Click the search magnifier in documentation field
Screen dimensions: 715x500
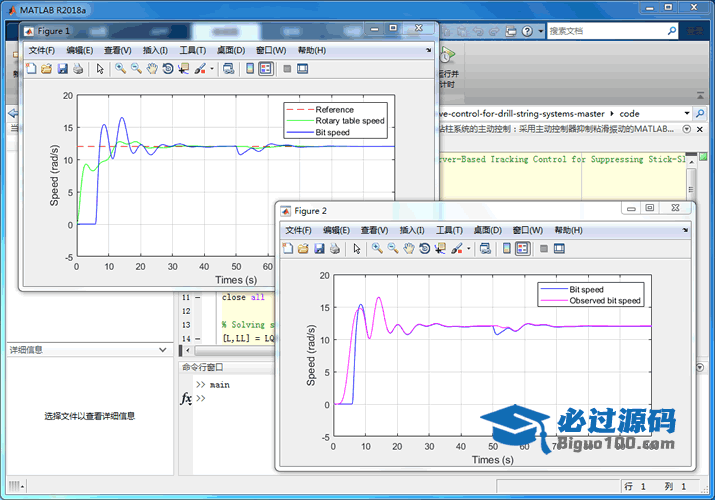pos(672,31)
